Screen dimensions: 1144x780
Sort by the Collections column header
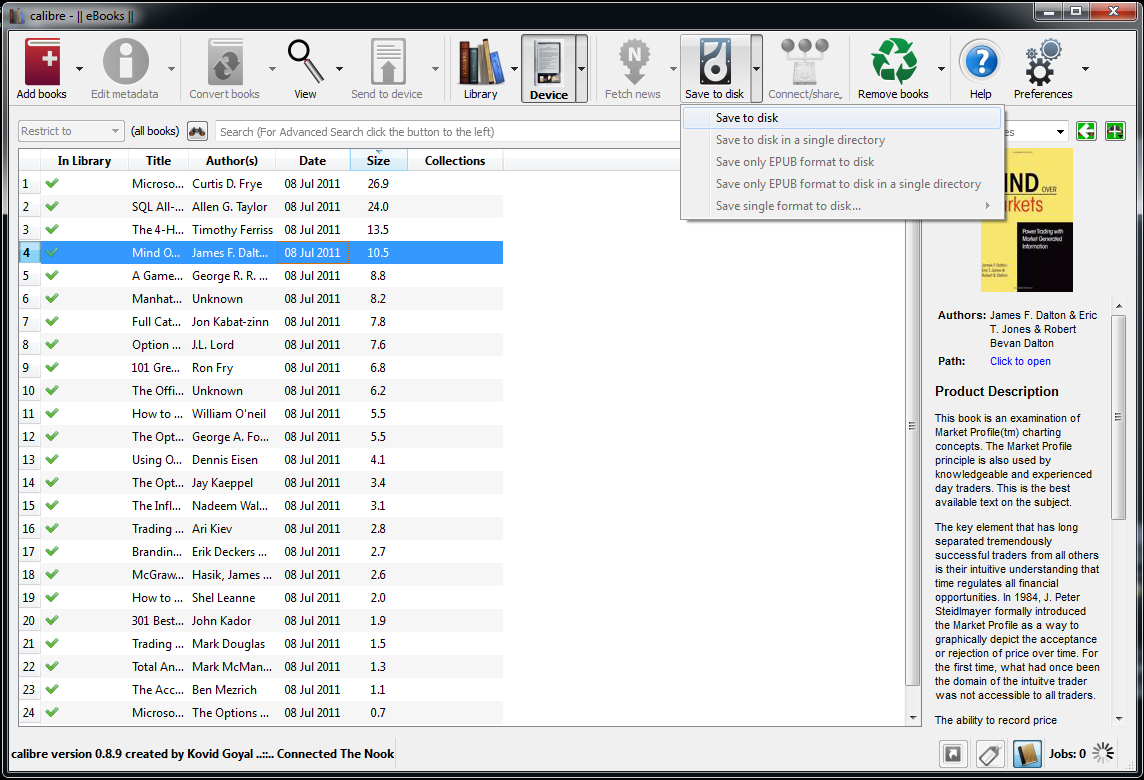(455, 161)
